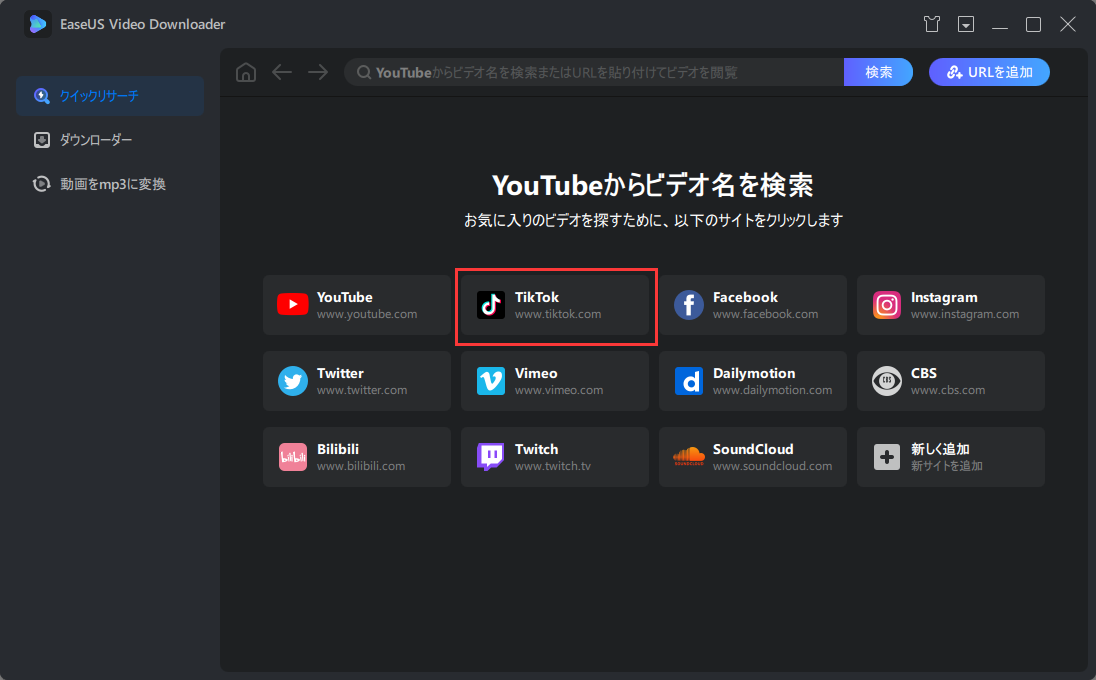Open the main menu dropdown arrow

coord(966,23)
